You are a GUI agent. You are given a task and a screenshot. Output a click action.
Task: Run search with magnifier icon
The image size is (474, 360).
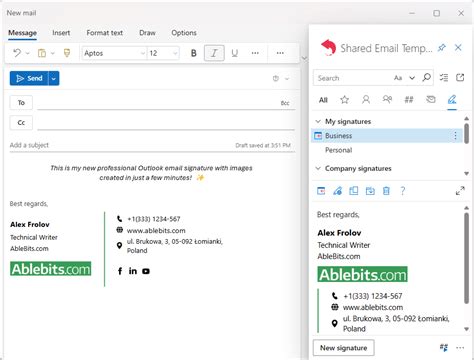[x=426, y=78]
